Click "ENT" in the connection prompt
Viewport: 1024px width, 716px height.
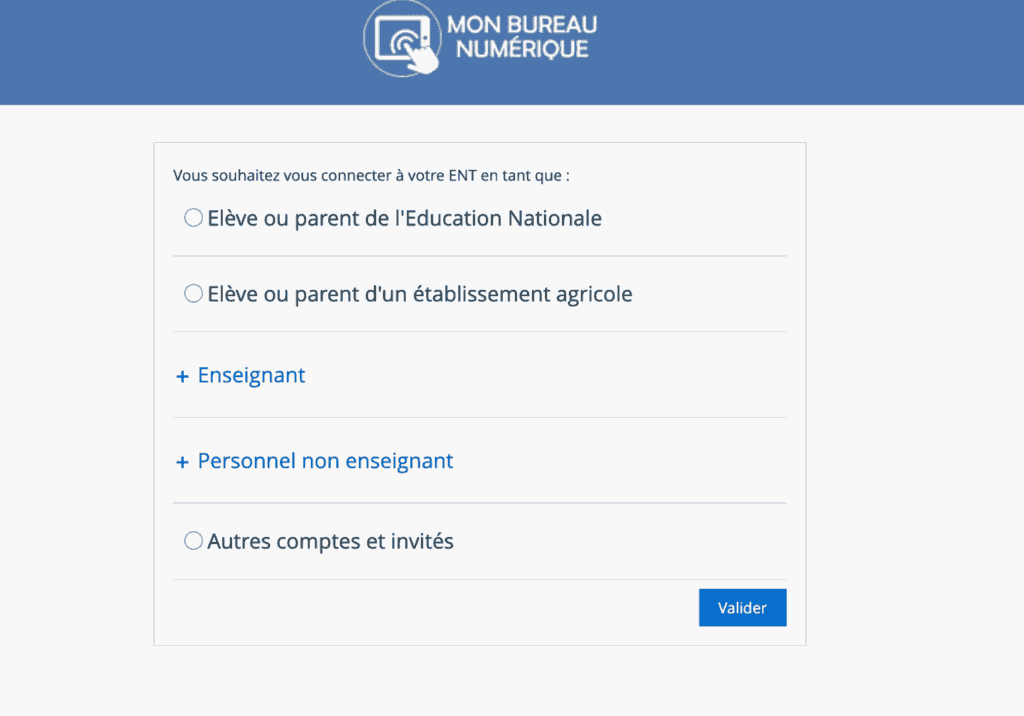(462, 176)
